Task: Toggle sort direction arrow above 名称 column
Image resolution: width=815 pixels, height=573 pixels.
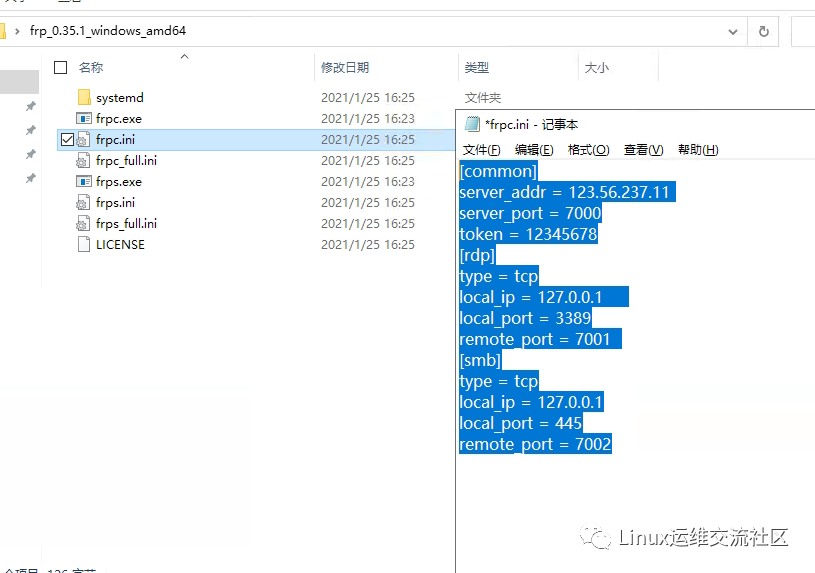Action: coord(185,56)
